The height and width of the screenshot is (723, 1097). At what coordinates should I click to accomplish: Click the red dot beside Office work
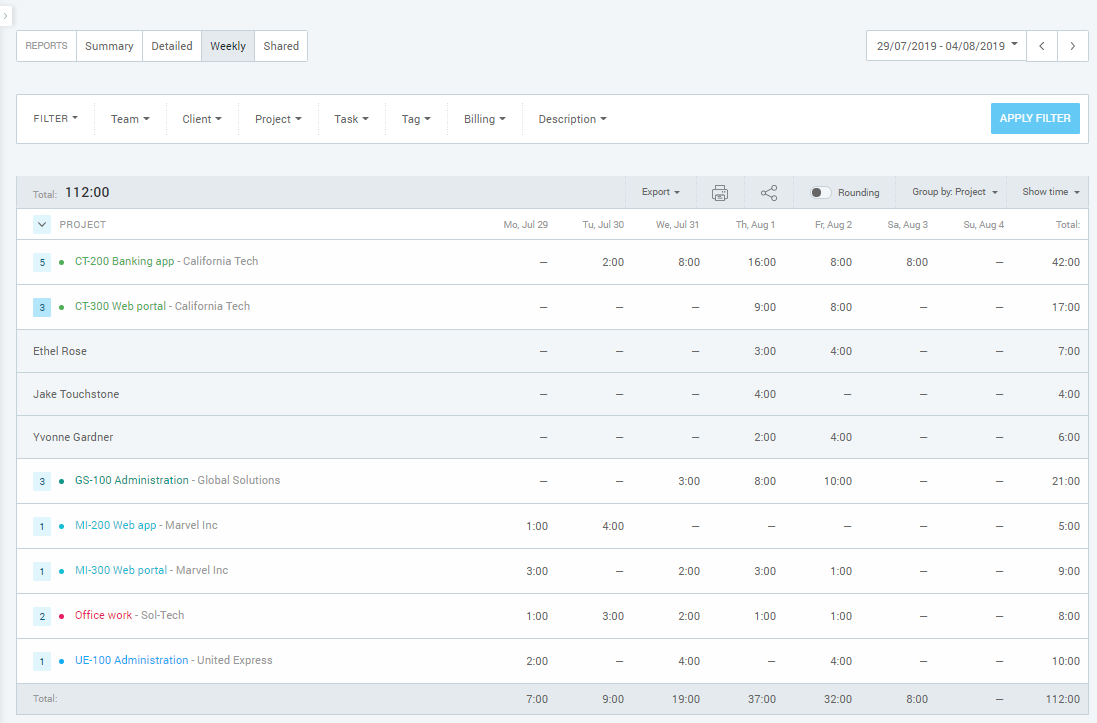62,616
